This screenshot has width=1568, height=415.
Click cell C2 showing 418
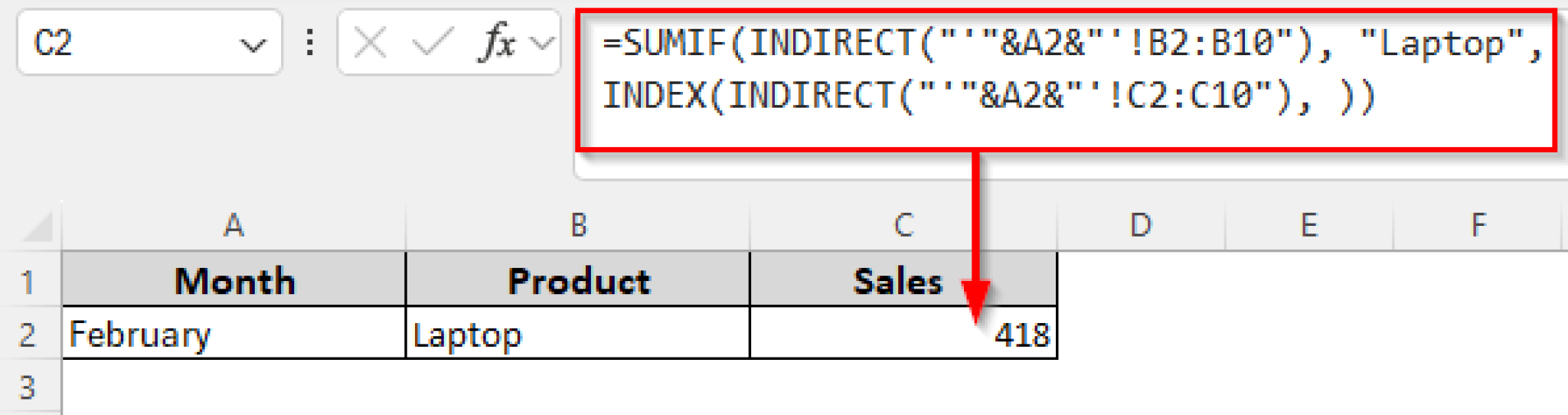(x=903, y=334)
